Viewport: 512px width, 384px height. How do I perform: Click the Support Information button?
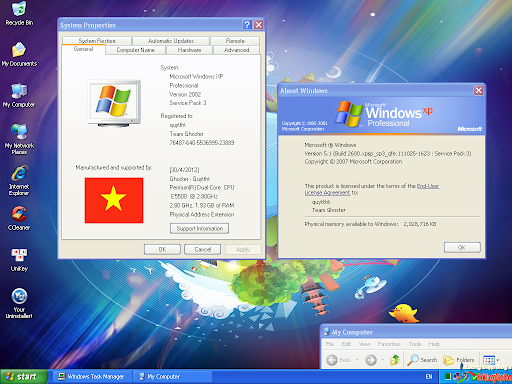coord(199,228)
